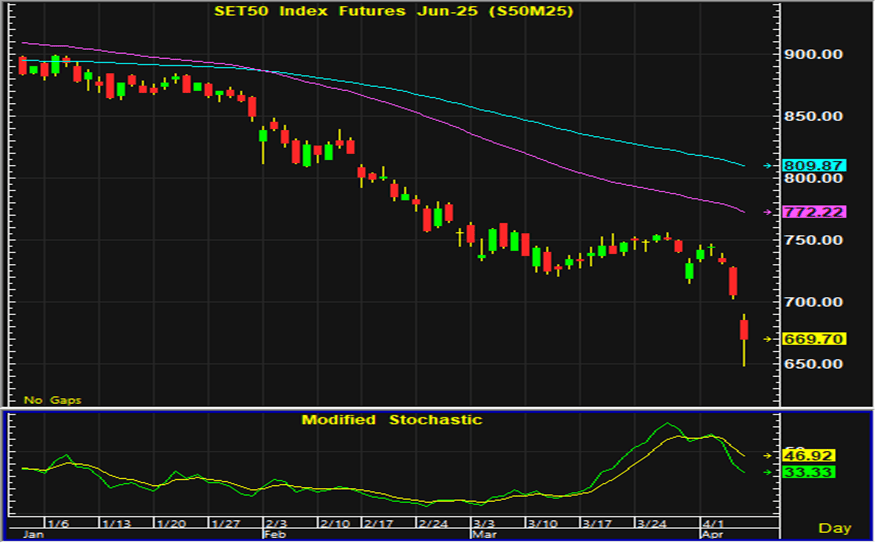Jump to the Feb month marker
This screenshot has height=543, width=876.
pos(273,535)
